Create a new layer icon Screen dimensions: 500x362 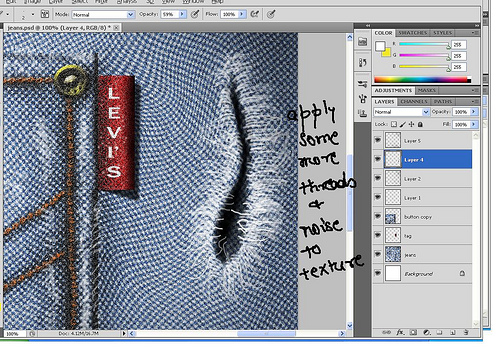453,332
